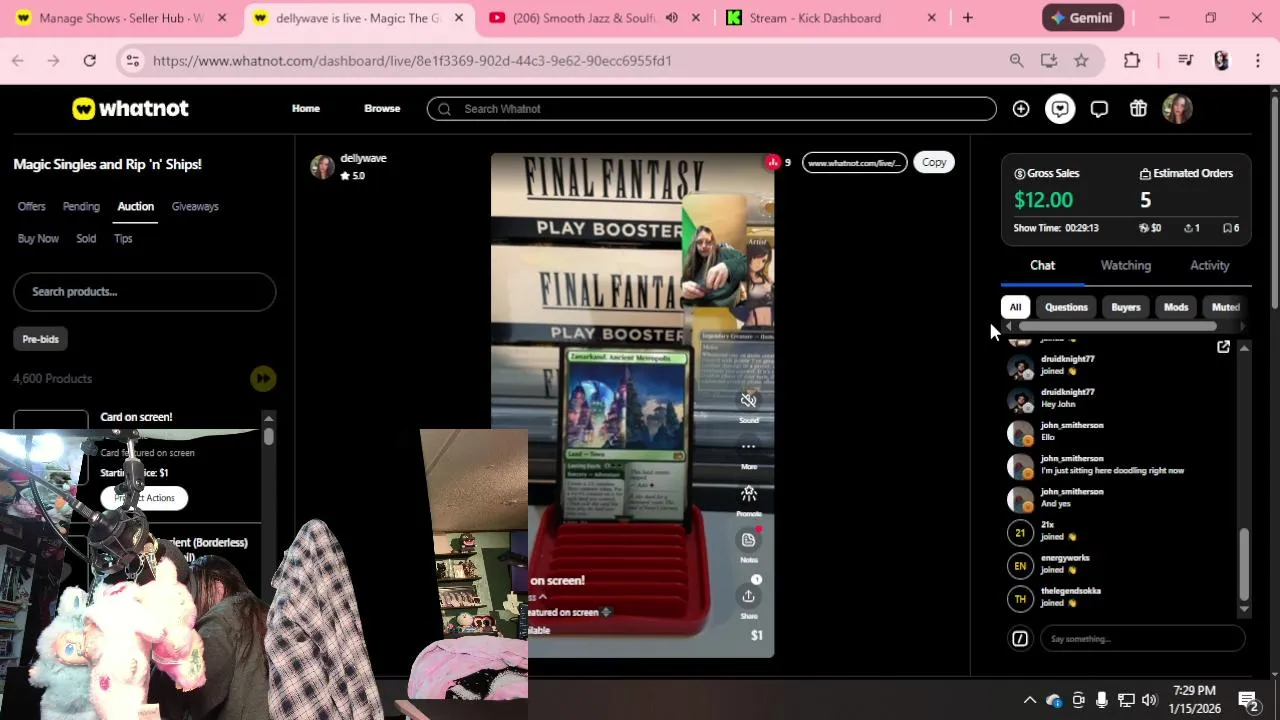Image resolution: width=1280 pixels, height=720 pixels.
Task: Click the Share icon on stream
Action: click(x=748, y=596)
